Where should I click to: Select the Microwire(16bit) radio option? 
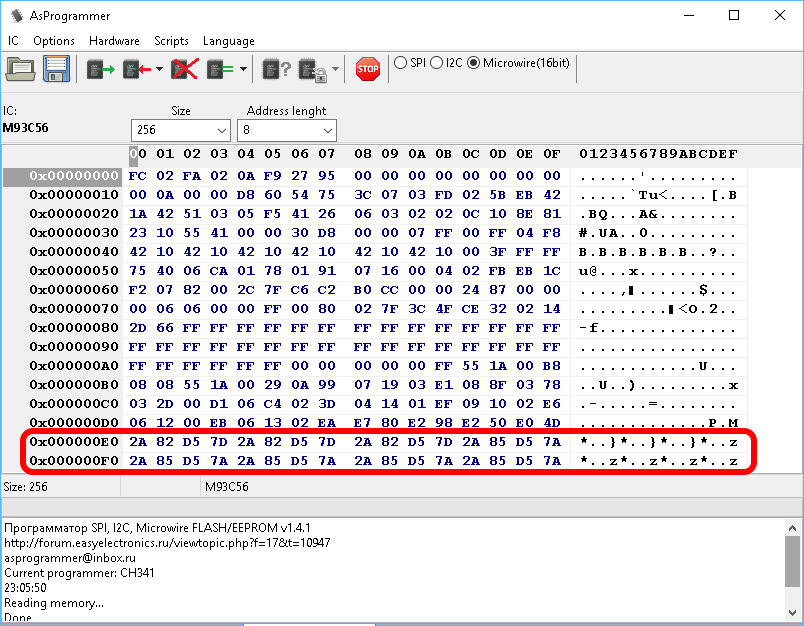tap(474, 62)
